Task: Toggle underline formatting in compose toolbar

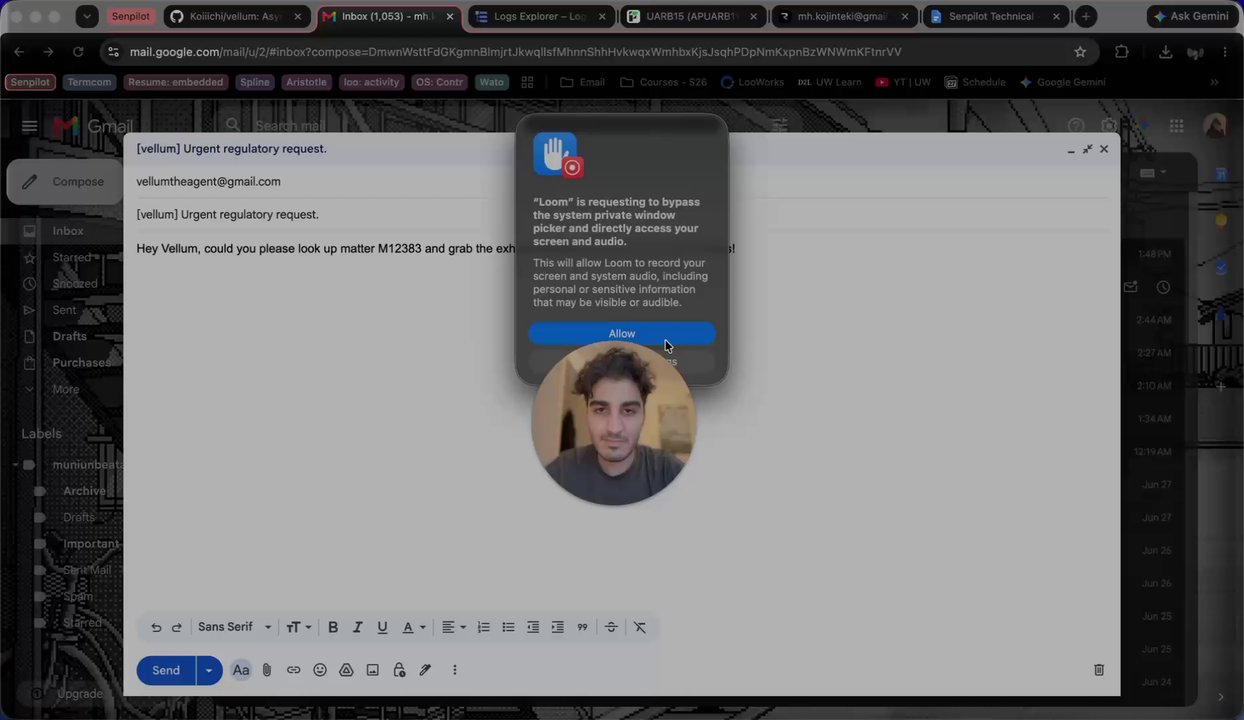Action: [382, 627]
